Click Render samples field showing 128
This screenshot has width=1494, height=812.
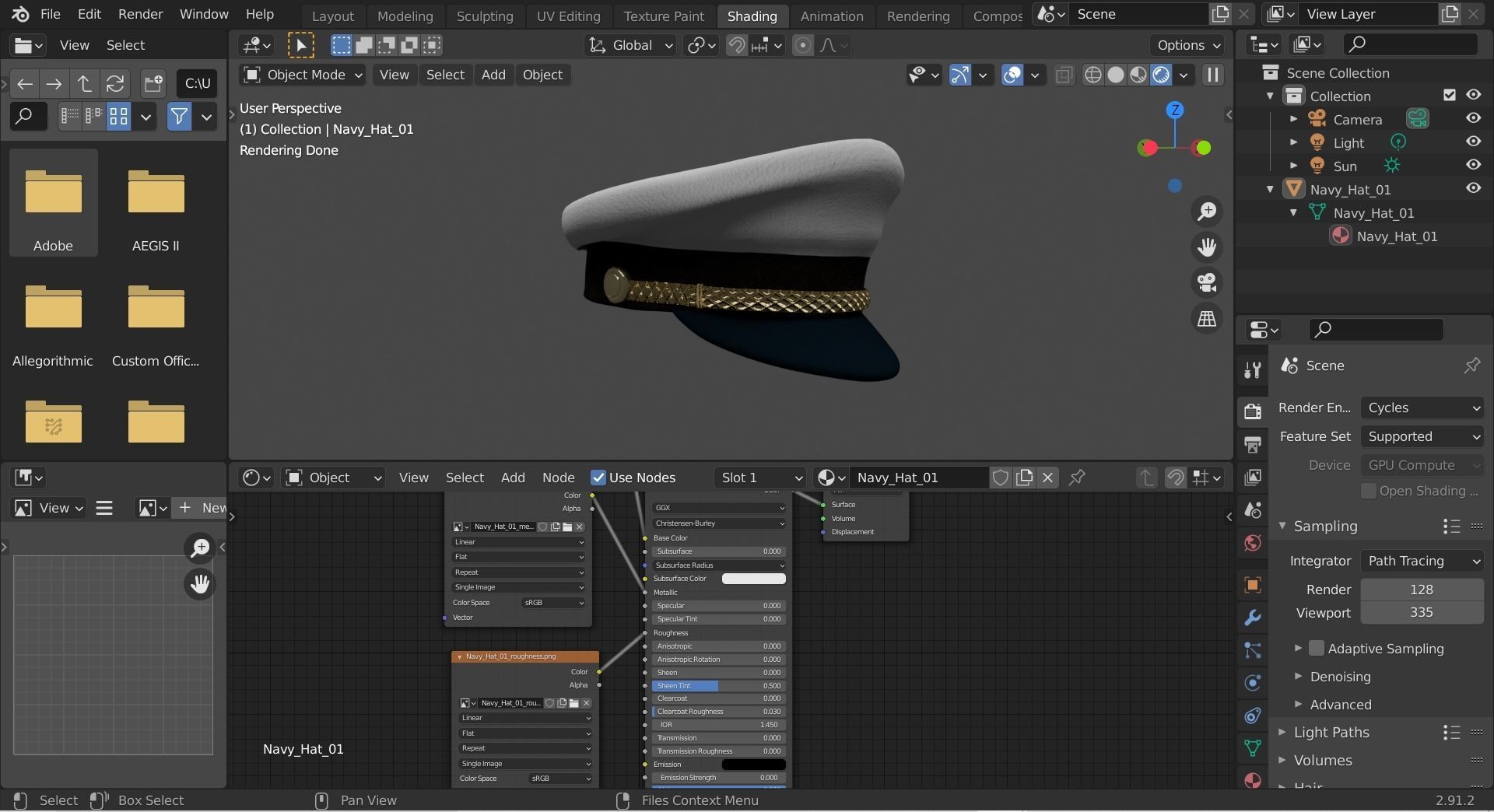click(x=1422, y=590)
